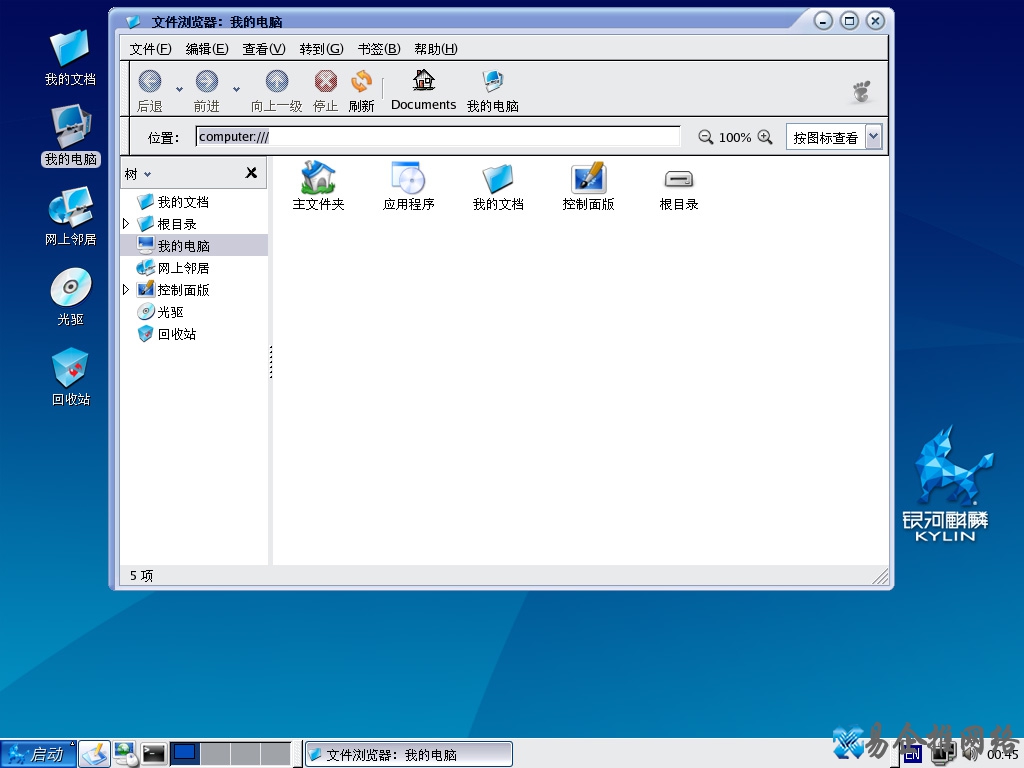Open the back history dropdown arrow
This screenshot has width=1024, height=768.
(179, 89)
